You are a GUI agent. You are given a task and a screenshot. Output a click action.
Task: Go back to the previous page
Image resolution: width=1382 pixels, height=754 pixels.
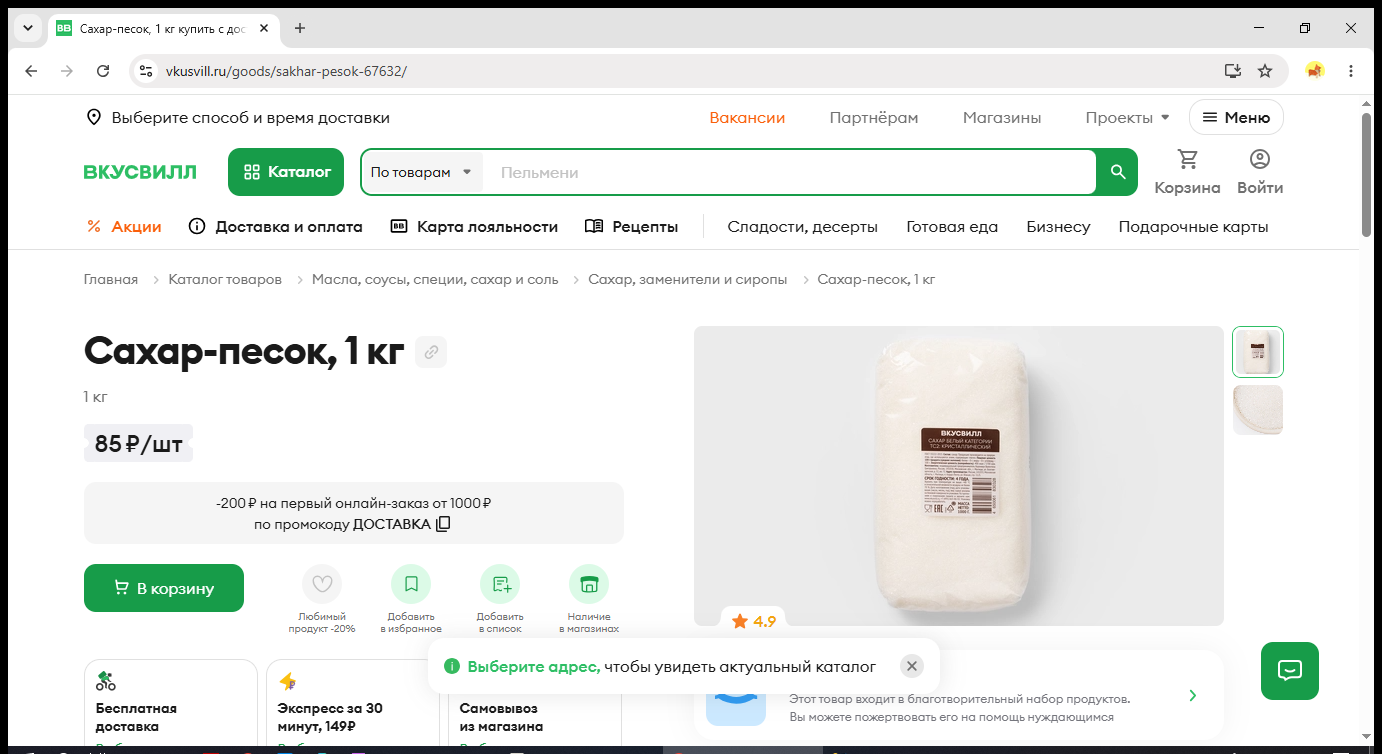point(31,71)
